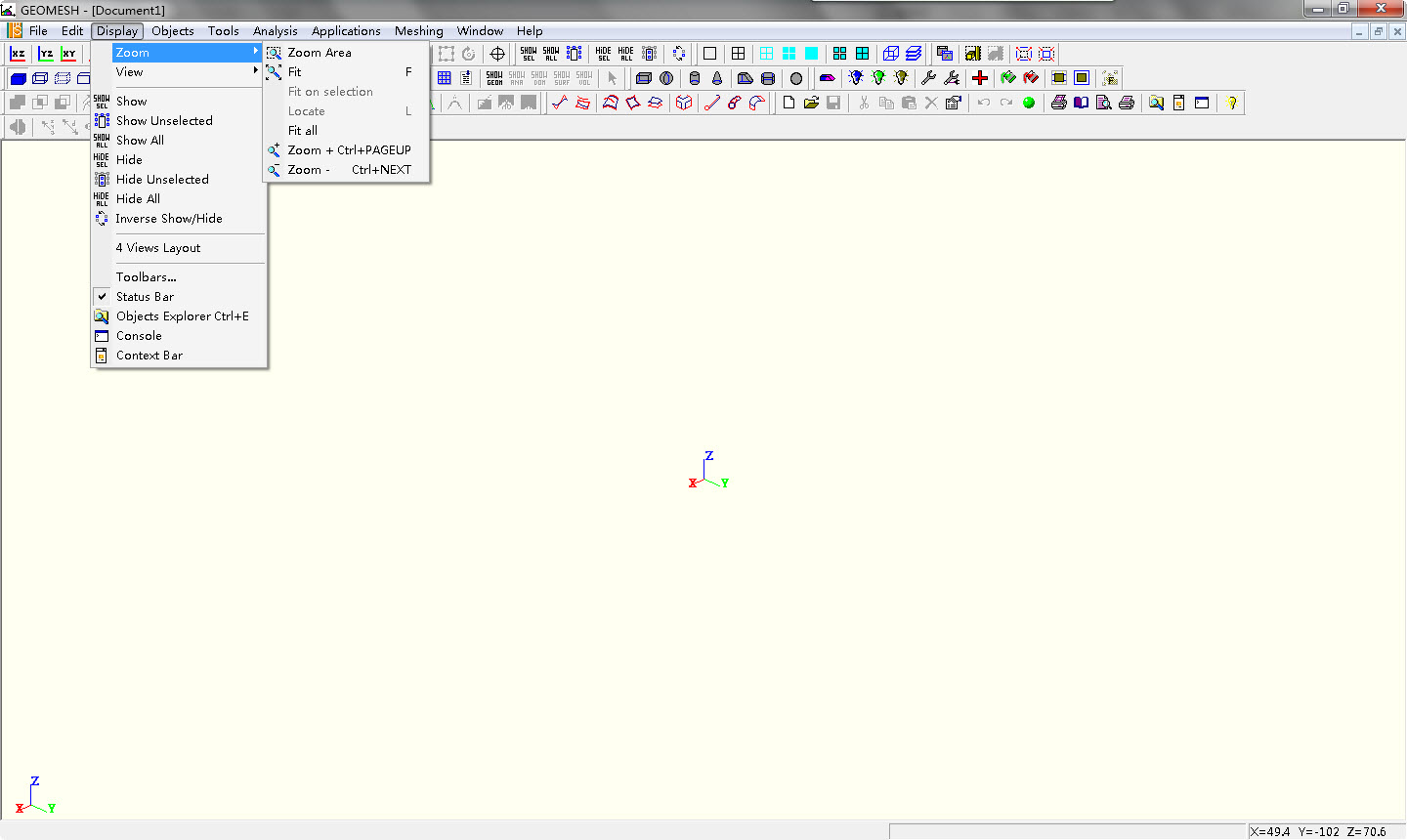Select the XZ plane view icon
The image size is (1407, 840).
click(x=18, y=54)
